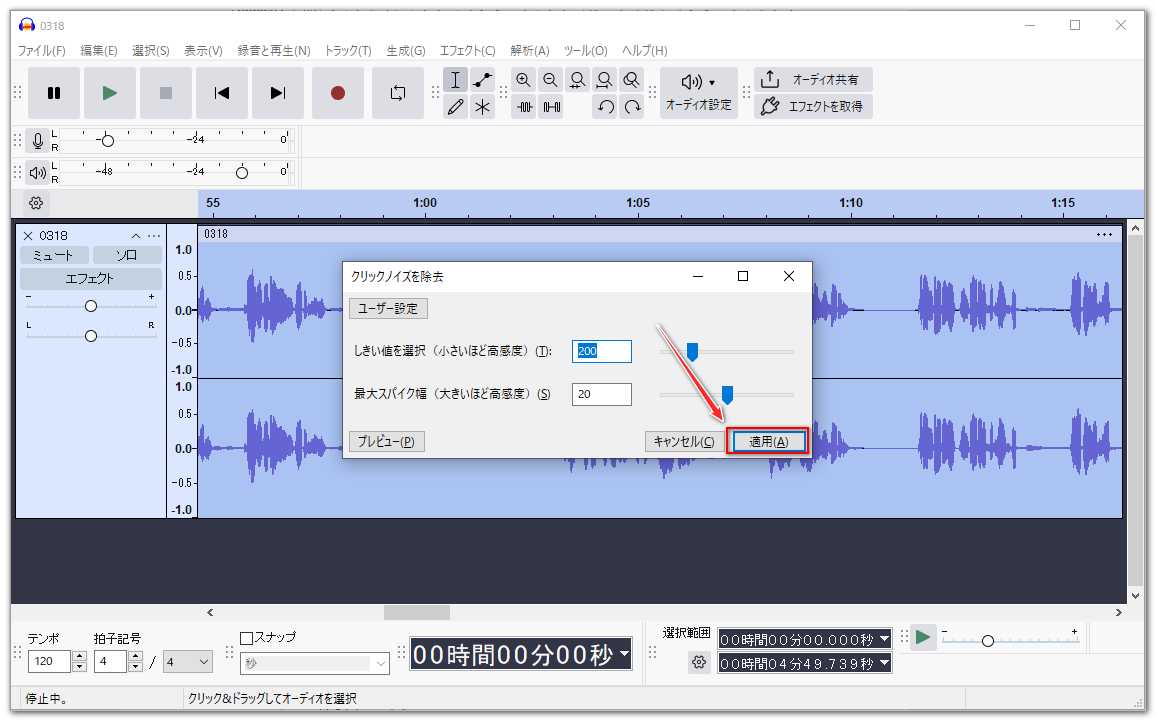Open timeline options gear icon

36,203
